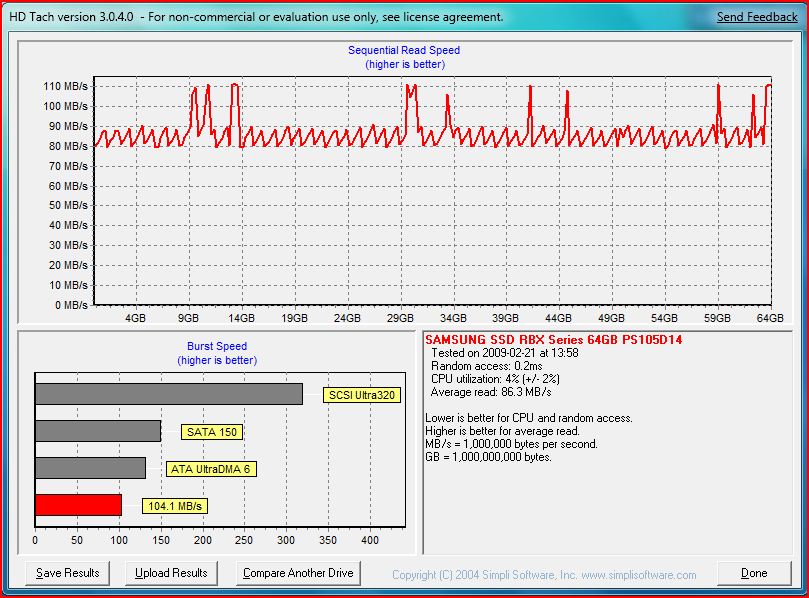Open the Send Feedback link
This screenshot has width=809, height=598.
757,18
